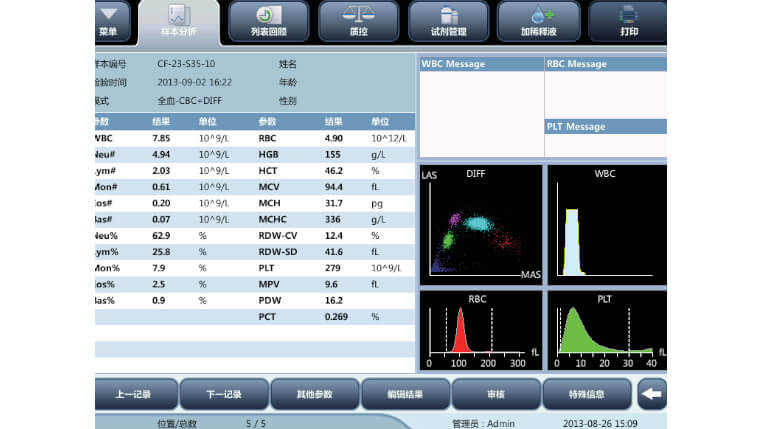Screen dimensions: 762x429
Task: Go to previous record 上一记录
Action: [135, 394]
